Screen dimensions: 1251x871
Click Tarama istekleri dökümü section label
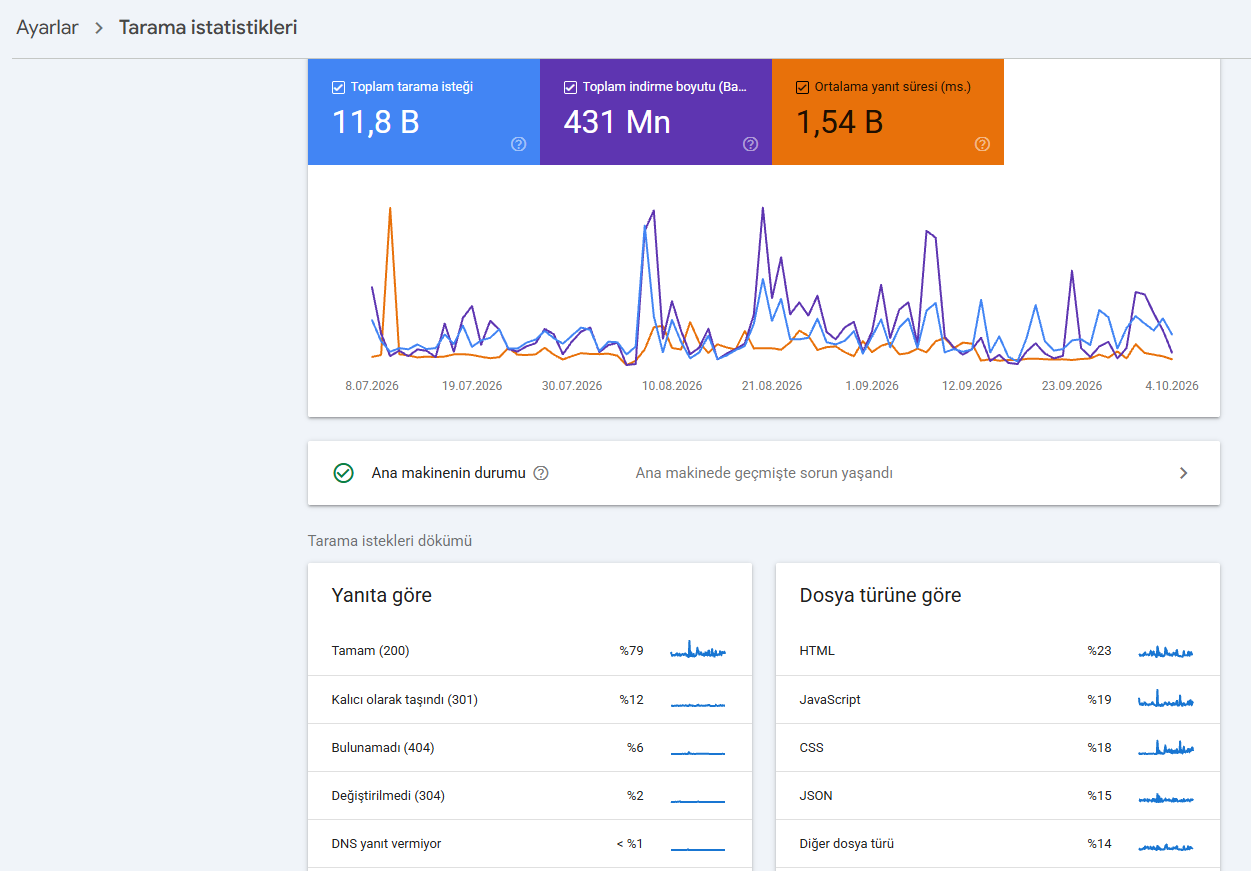pyautogui.click(x=390, y=541)
